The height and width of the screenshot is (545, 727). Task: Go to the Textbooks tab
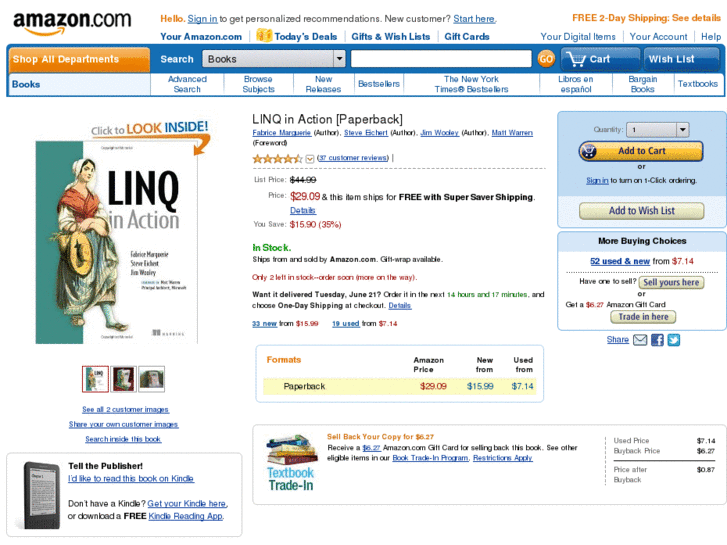[697, 84]
